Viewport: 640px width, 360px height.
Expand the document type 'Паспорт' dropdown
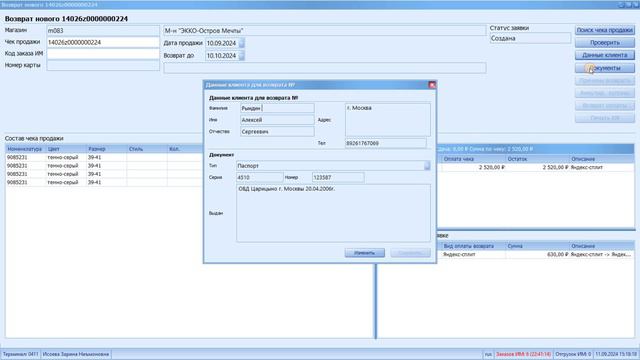[x=427, y=166]
